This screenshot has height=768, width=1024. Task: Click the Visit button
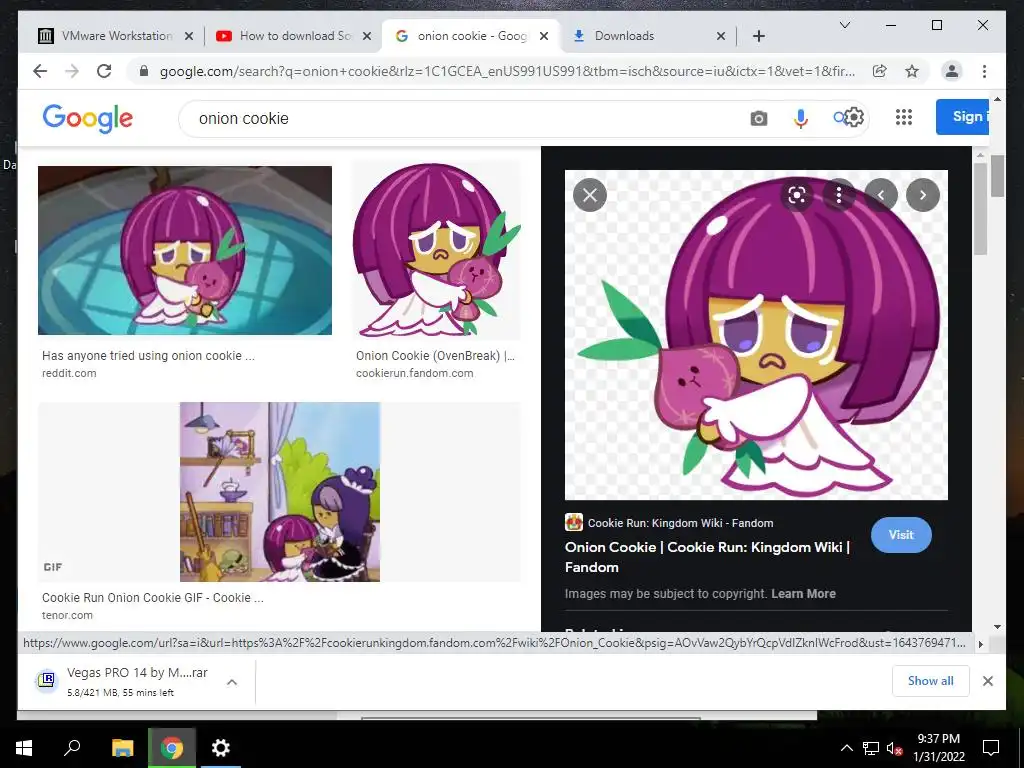click(901, 534)
